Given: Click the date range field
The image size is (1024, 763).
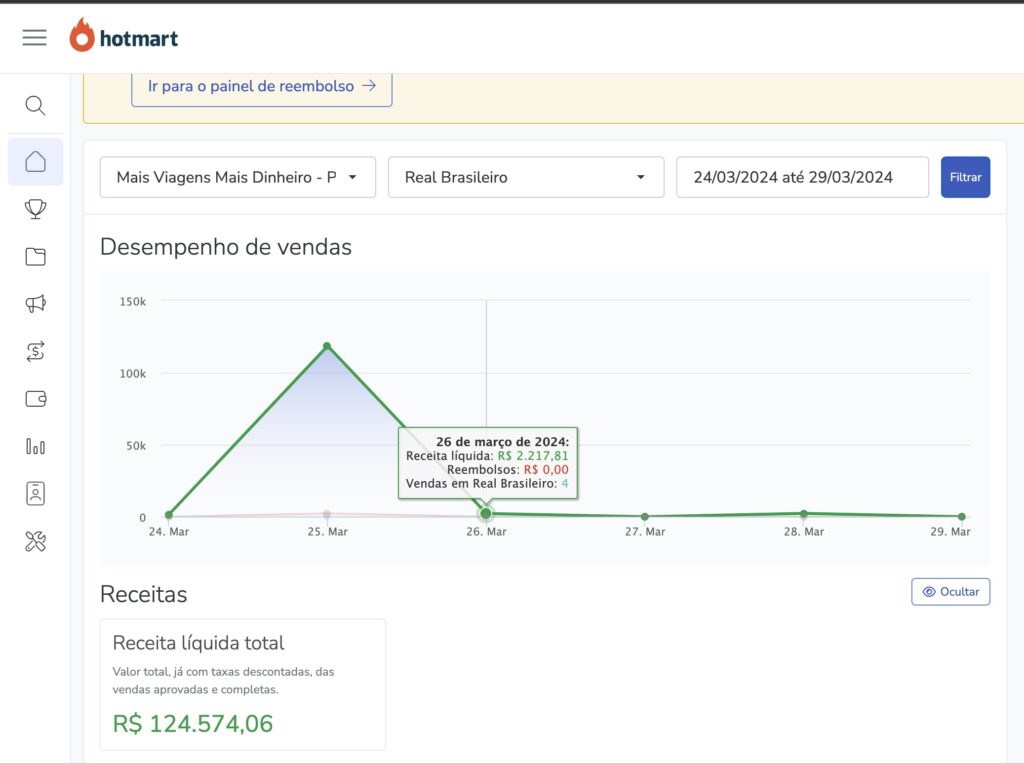Looking at the screenshot, I should click(x=802, y=177).
